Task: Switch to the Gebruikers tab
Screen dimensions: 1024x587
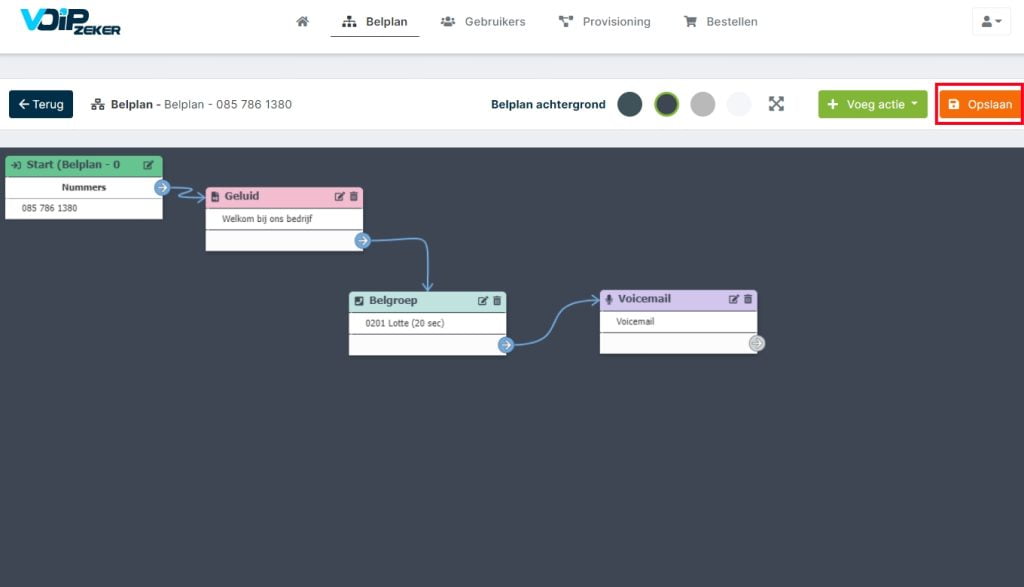Action: click(483, 22)
